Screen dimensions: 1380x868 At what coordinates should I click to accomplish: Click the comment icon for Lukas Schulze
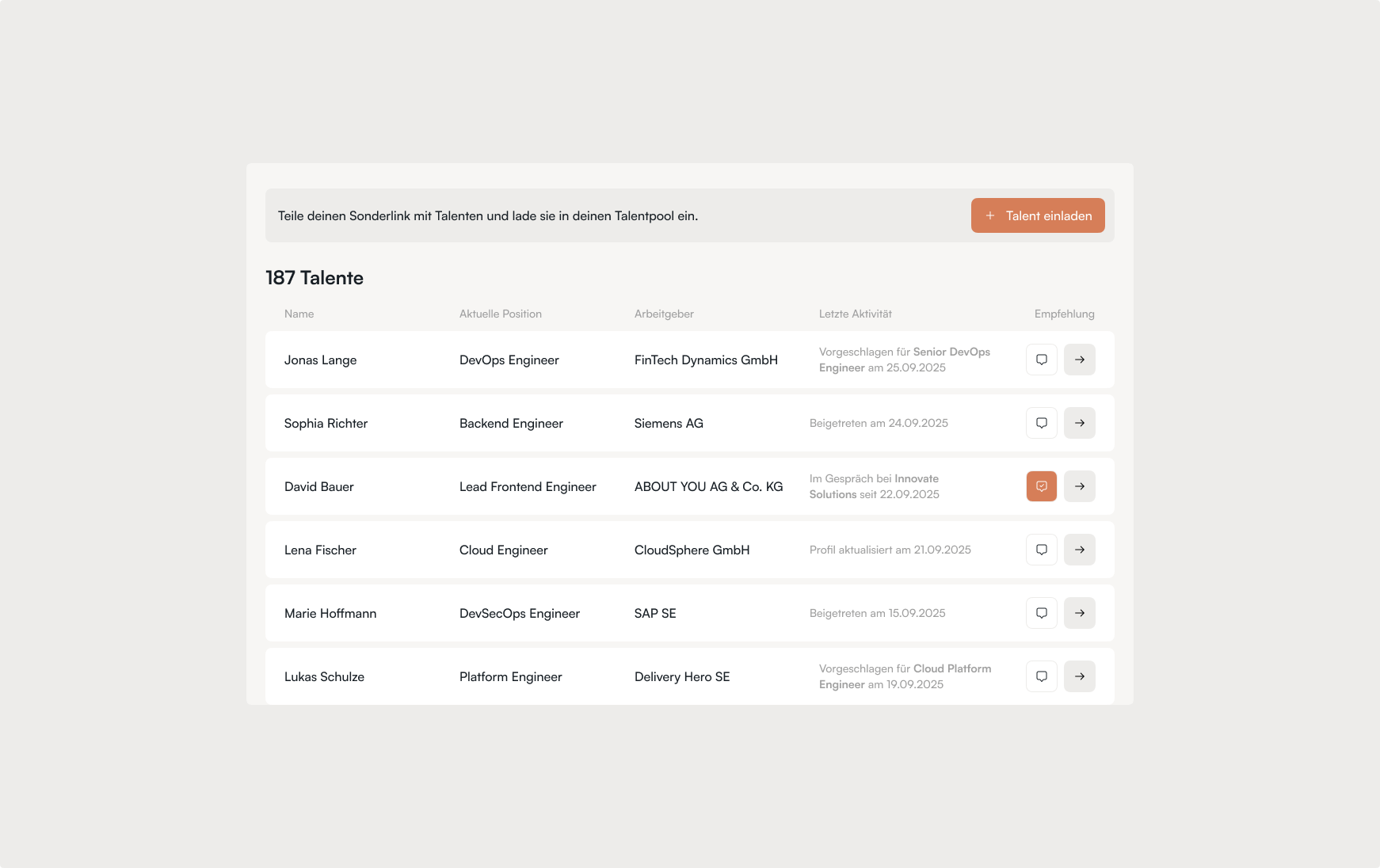[1041, 676]
